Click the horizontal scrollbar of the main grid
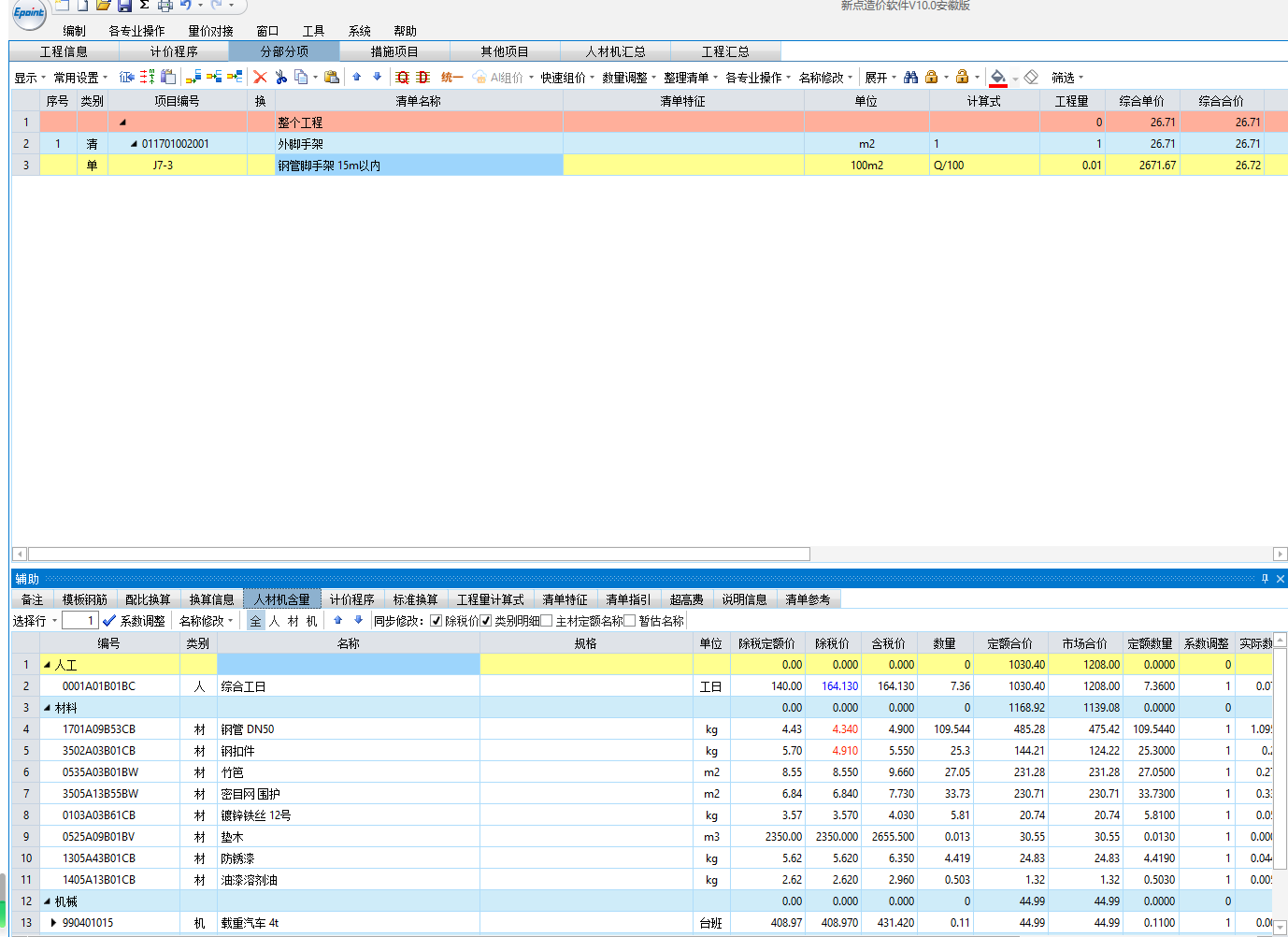1288x937 pixels. click(419, 554)
